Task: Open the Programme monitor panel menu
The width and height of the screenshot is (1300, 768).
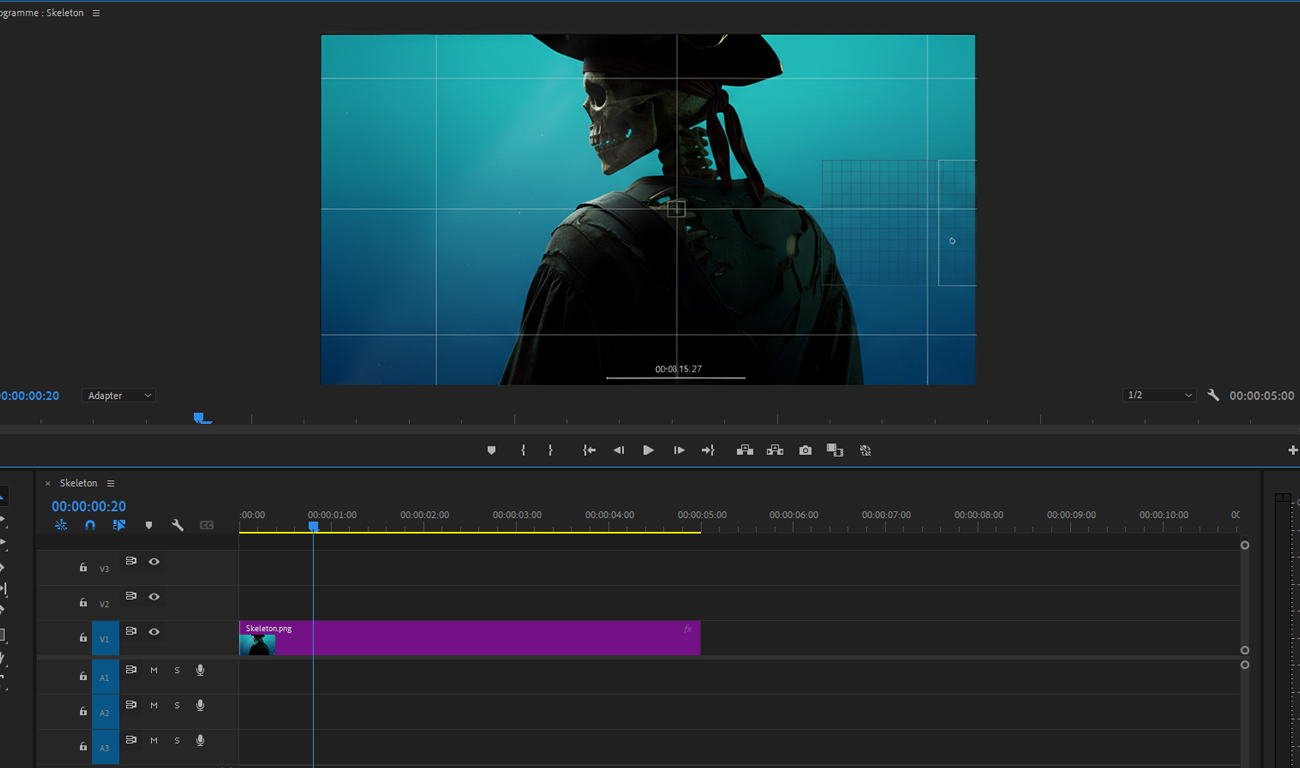Action: [96, 13]
